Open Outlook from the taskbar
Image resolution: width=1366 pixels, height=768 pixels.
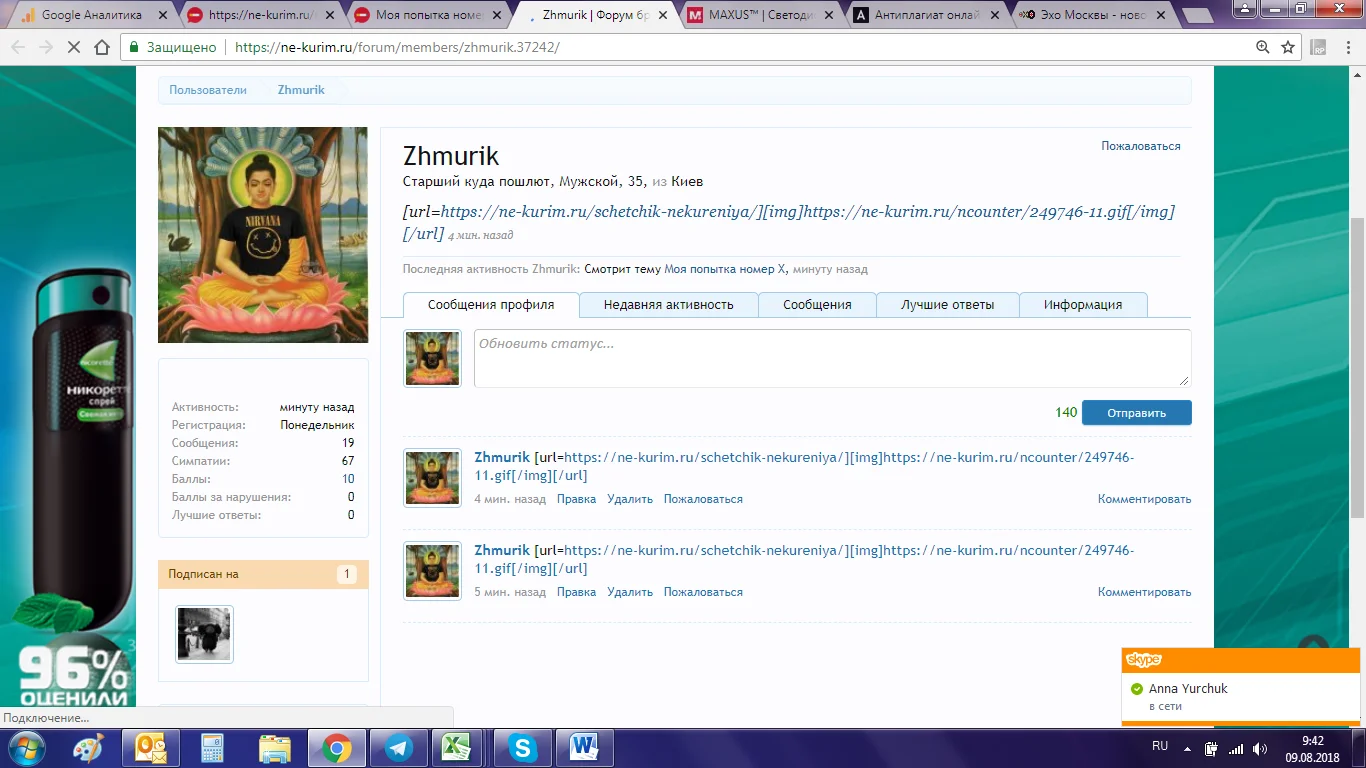tap(150, 748)
